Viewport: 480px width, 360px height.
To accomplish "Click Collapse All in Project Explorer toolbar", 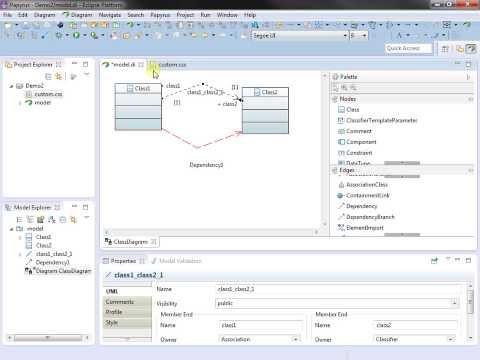I will [x=48, y=77].
